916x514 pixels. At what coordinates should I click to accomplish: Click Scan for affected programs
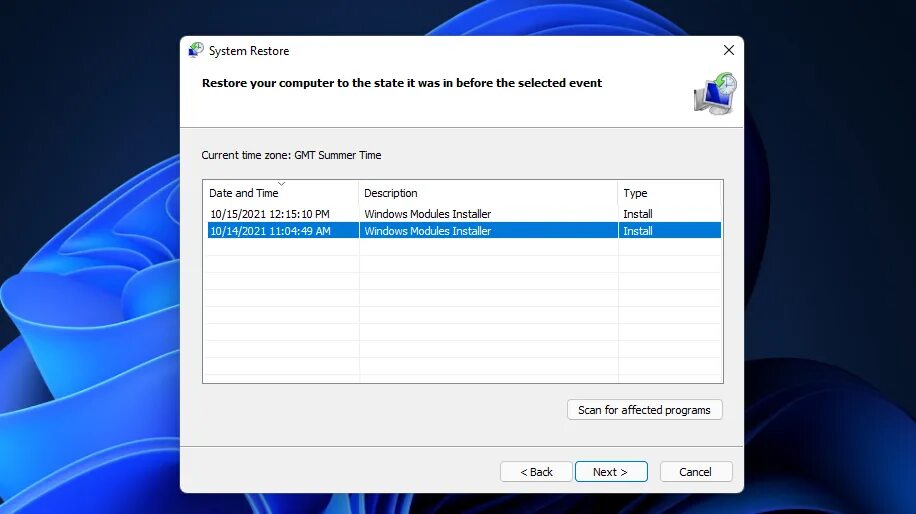click(x=644, y=409)
